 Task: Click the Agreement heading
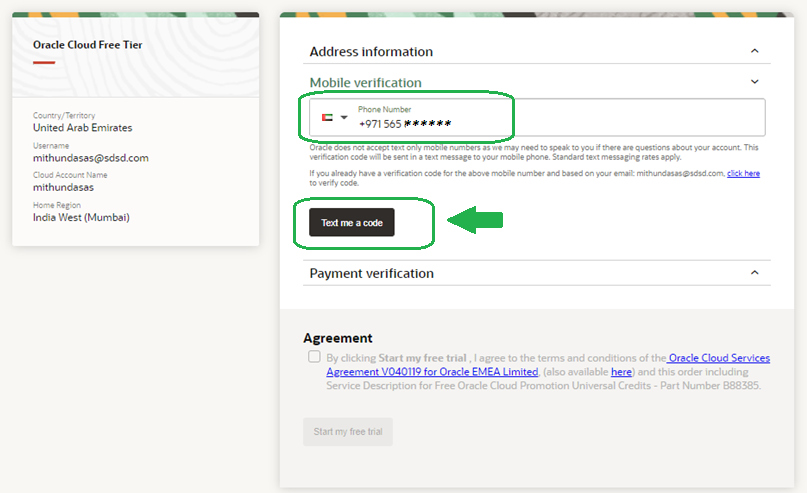[338, 338]
